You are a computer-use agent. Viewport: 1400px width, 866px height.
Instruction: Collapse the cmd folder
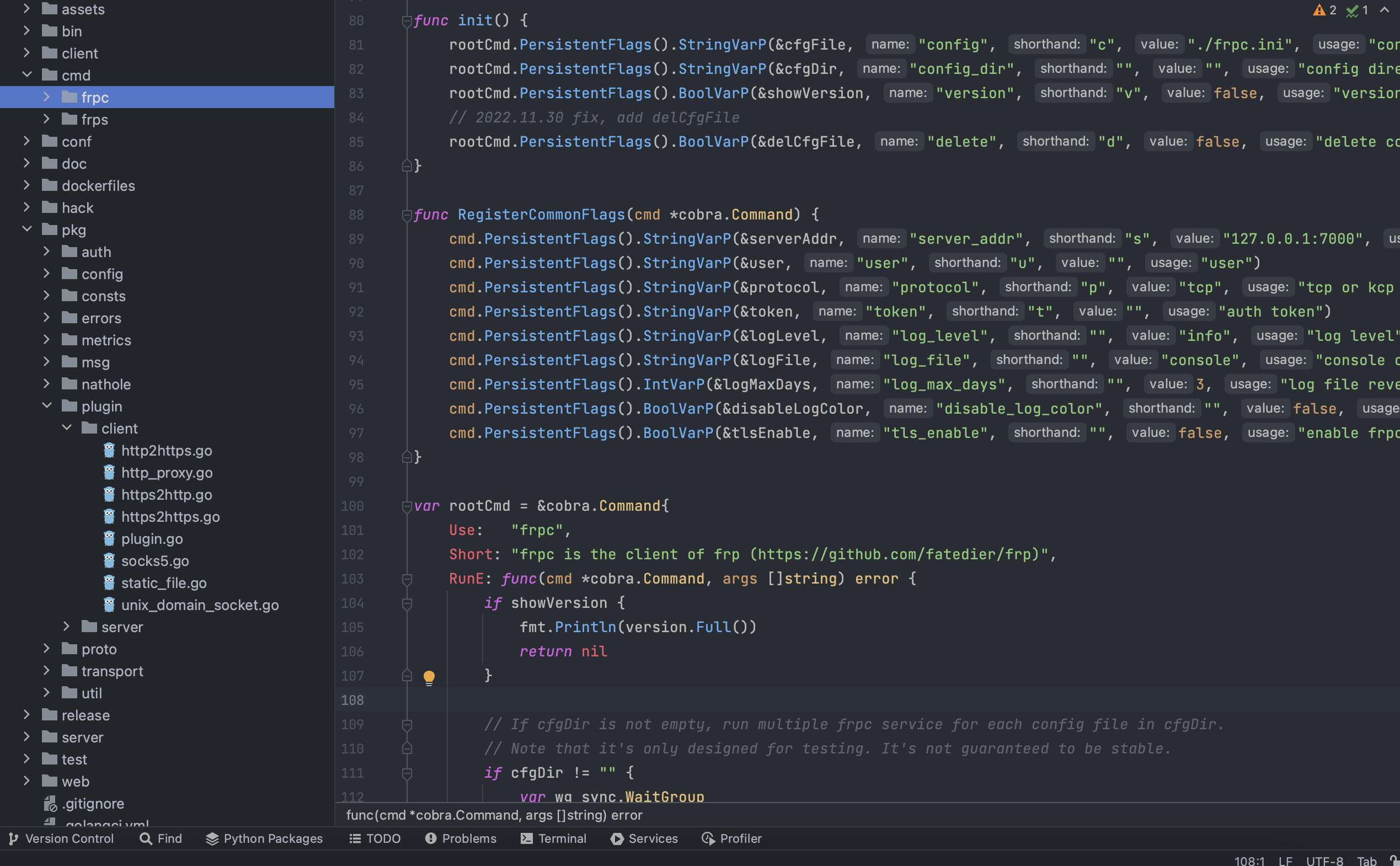click(x=26, y=74)
